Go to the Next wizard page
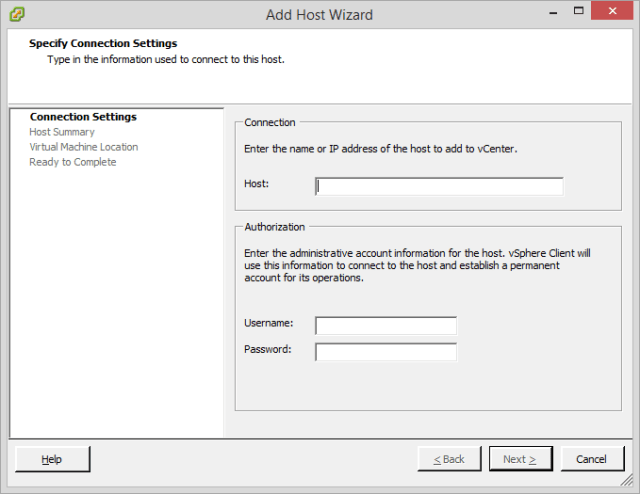The width and height of the screenshot is (640, 494). click(x=520, y=459)
